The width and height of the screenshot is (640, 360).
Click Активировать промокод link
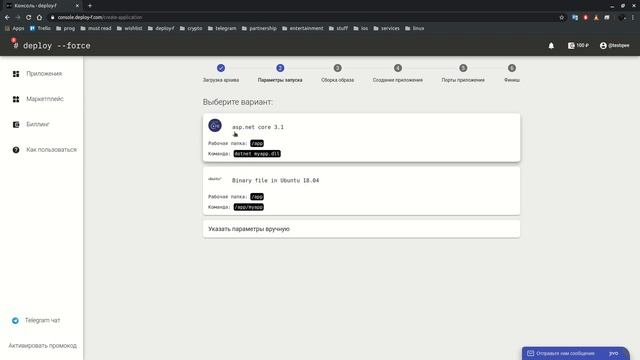click(42, 346)
